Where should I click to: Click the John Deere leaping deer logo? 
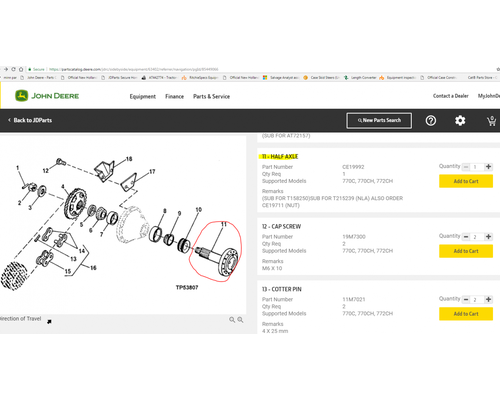[x=21, y=96]
